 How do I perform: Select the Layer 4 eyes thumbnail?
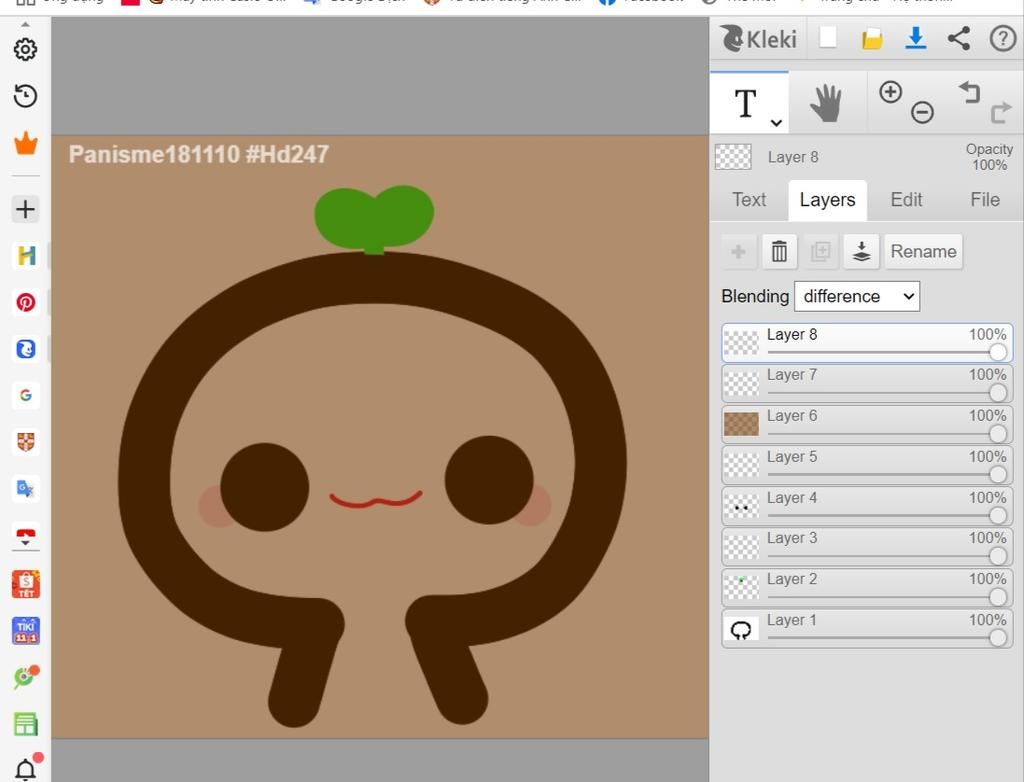click(x=741, y=506)
